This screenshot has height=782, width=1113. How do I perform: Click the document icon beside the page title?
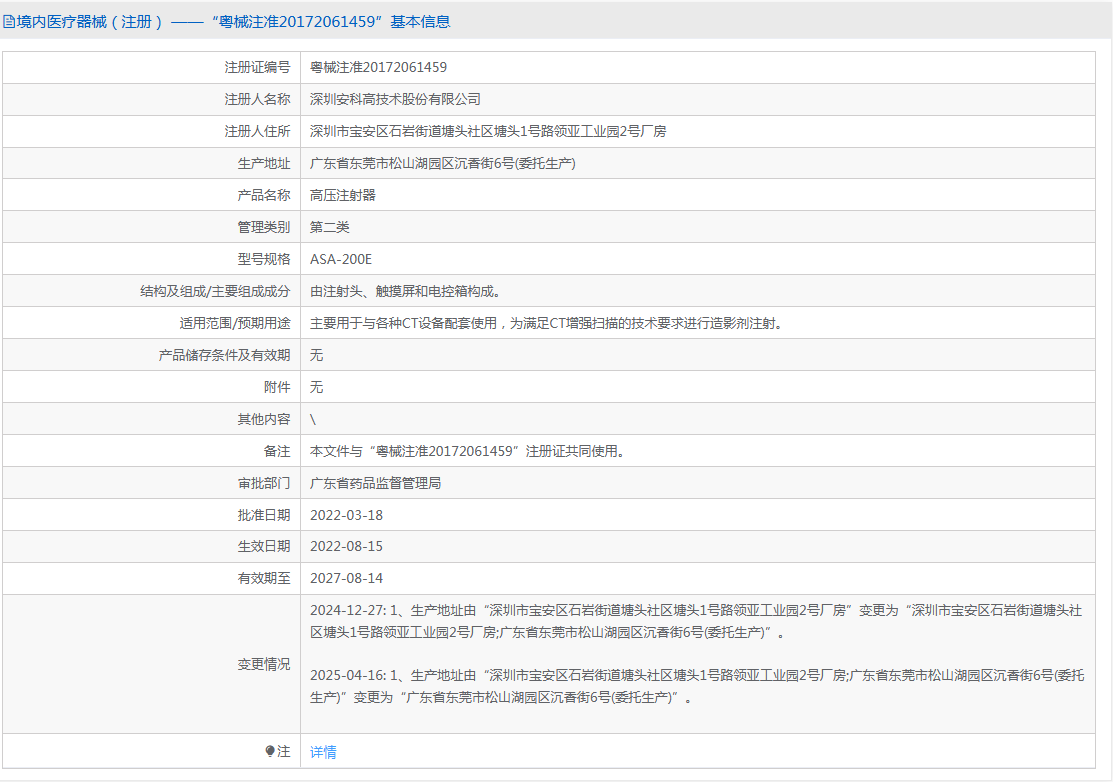click(x=9, y=22)
